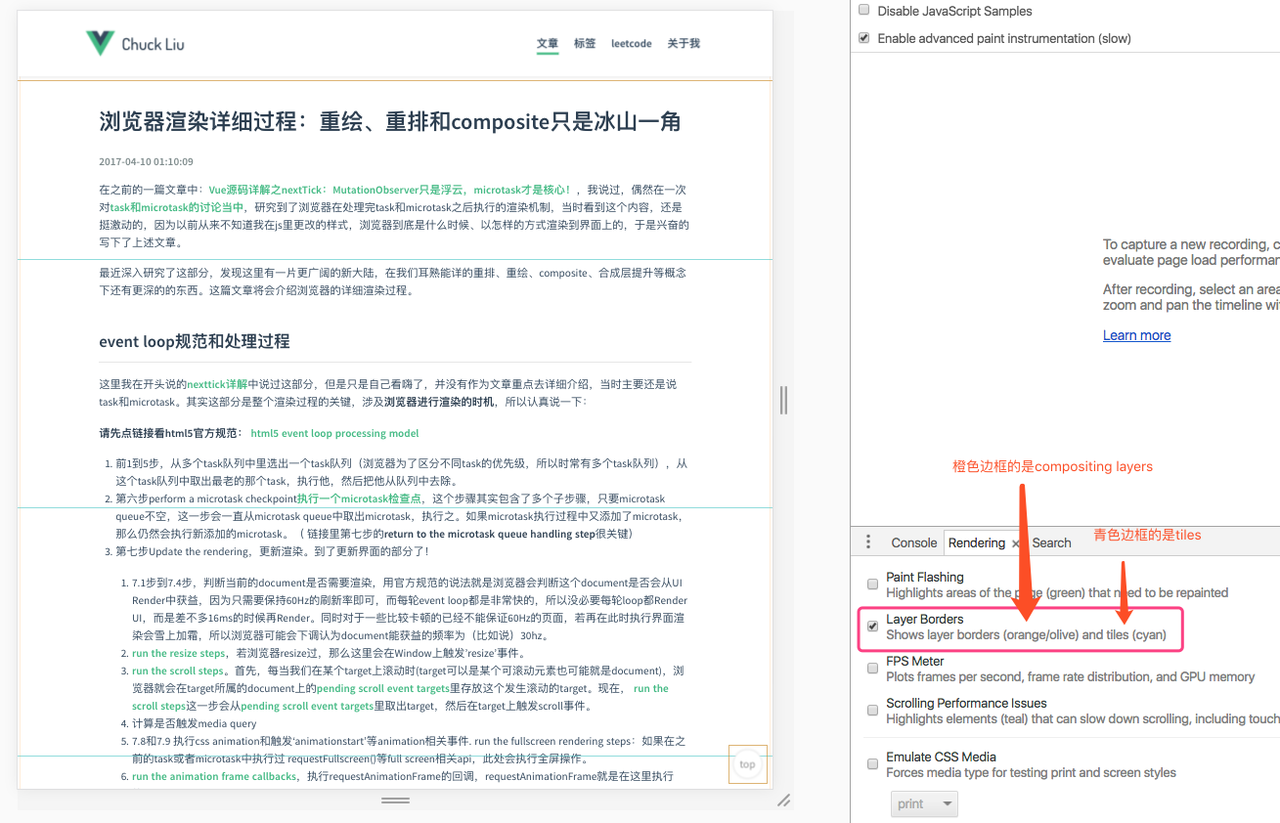Click the article title heading

tap(390, 122)
